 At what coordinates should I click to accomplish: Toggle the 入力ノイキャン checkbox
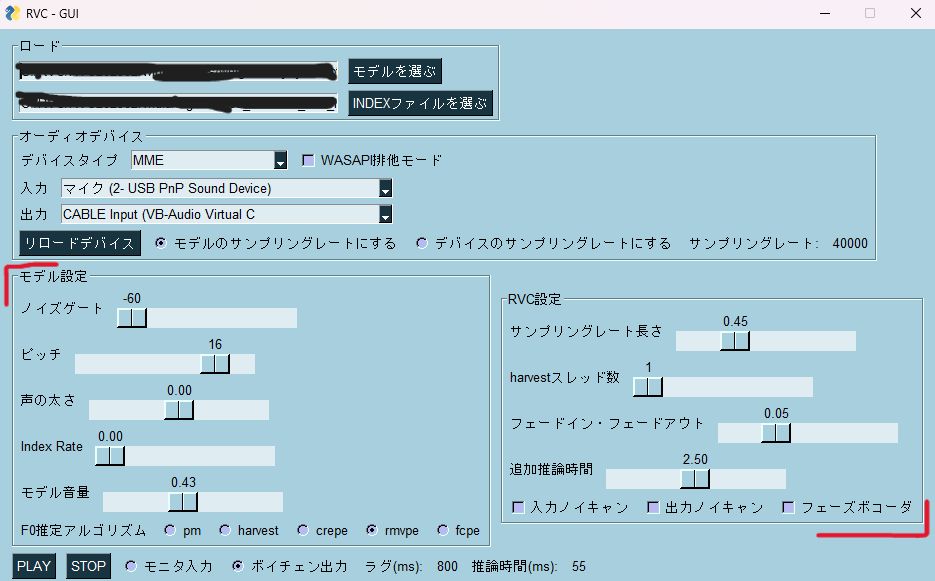click(518, 507)
